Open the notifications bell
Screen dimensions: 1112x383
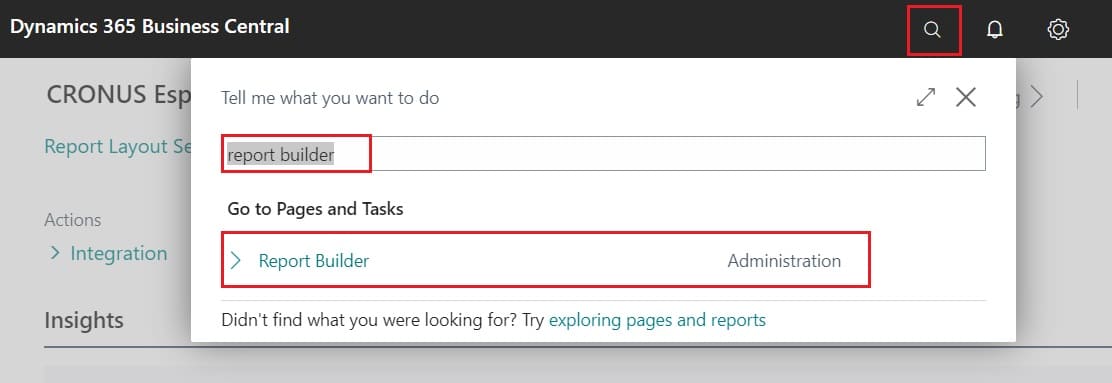pos(995,30)
